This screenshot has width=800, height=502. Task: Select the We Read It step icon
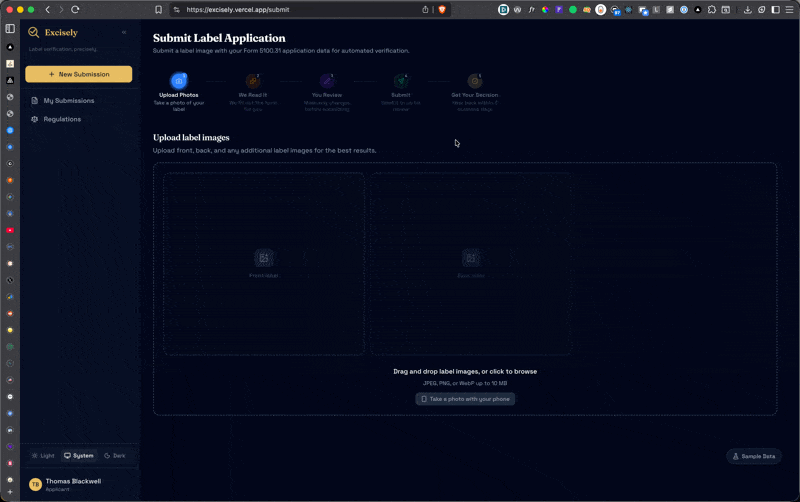(x=253, y=81)
